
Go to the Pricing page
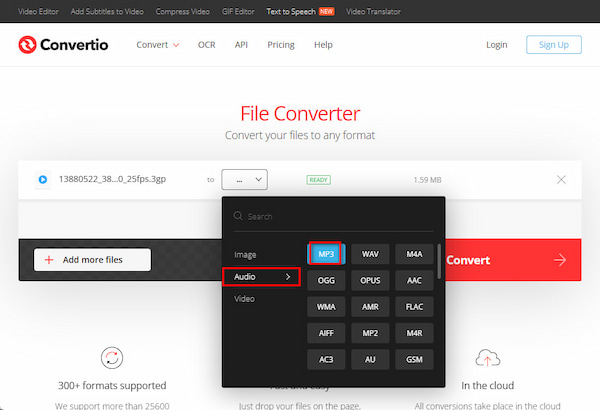[281, 45]
